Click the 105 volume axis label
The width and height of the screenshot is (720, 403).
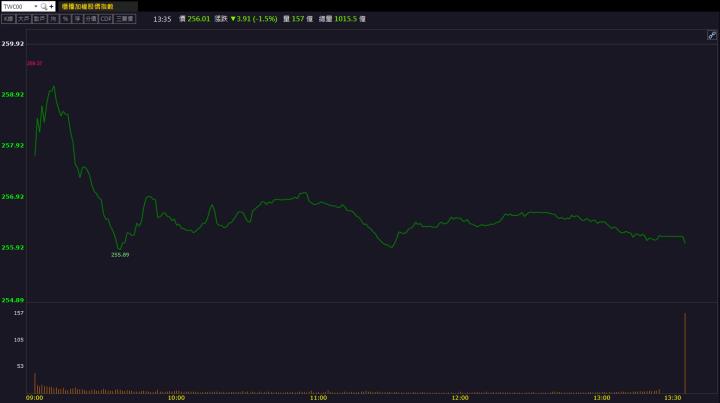click(x=18, y=340)
